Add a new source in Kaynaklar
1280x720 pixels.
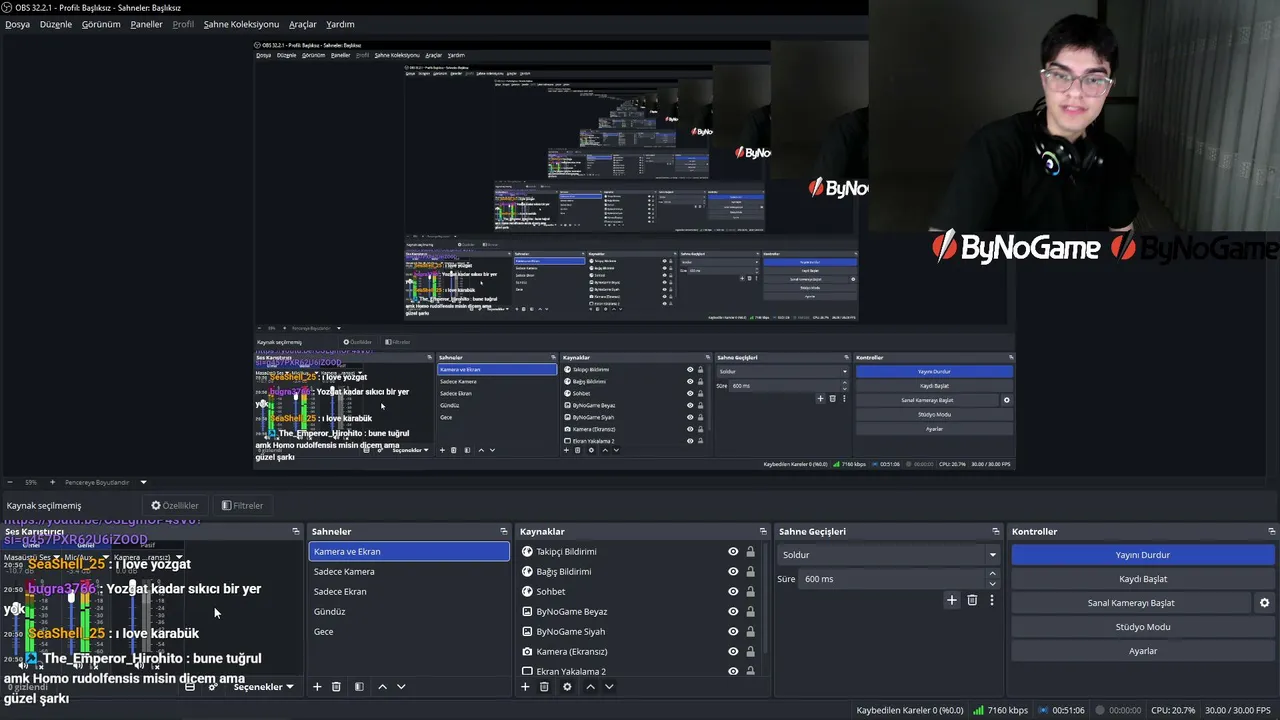pyautogui.click(x=525, y=687)
